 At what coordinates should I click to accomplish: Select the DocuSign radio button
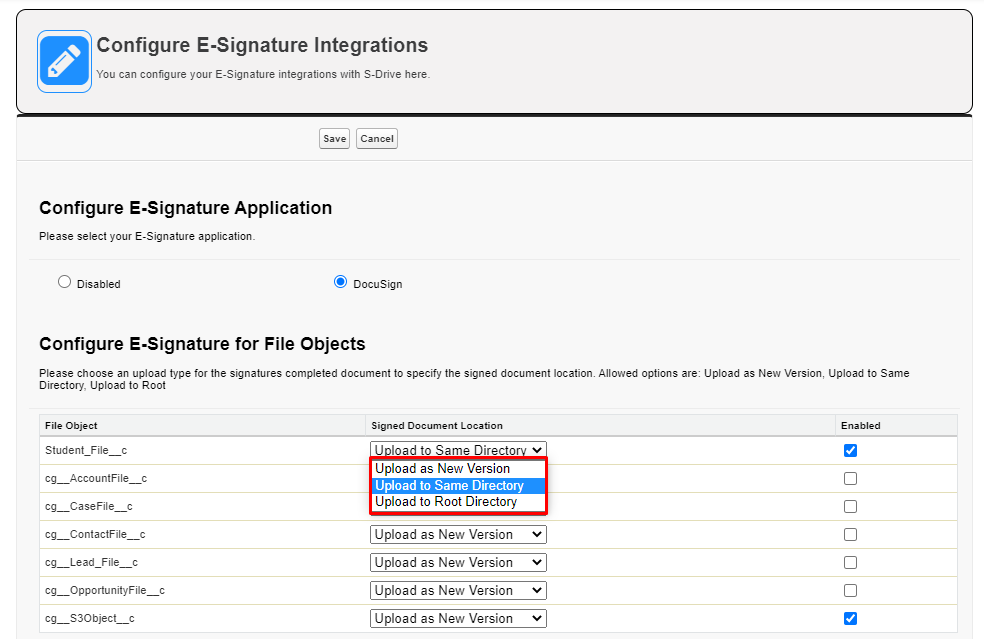pyautogui.click(x=340, y=282)
